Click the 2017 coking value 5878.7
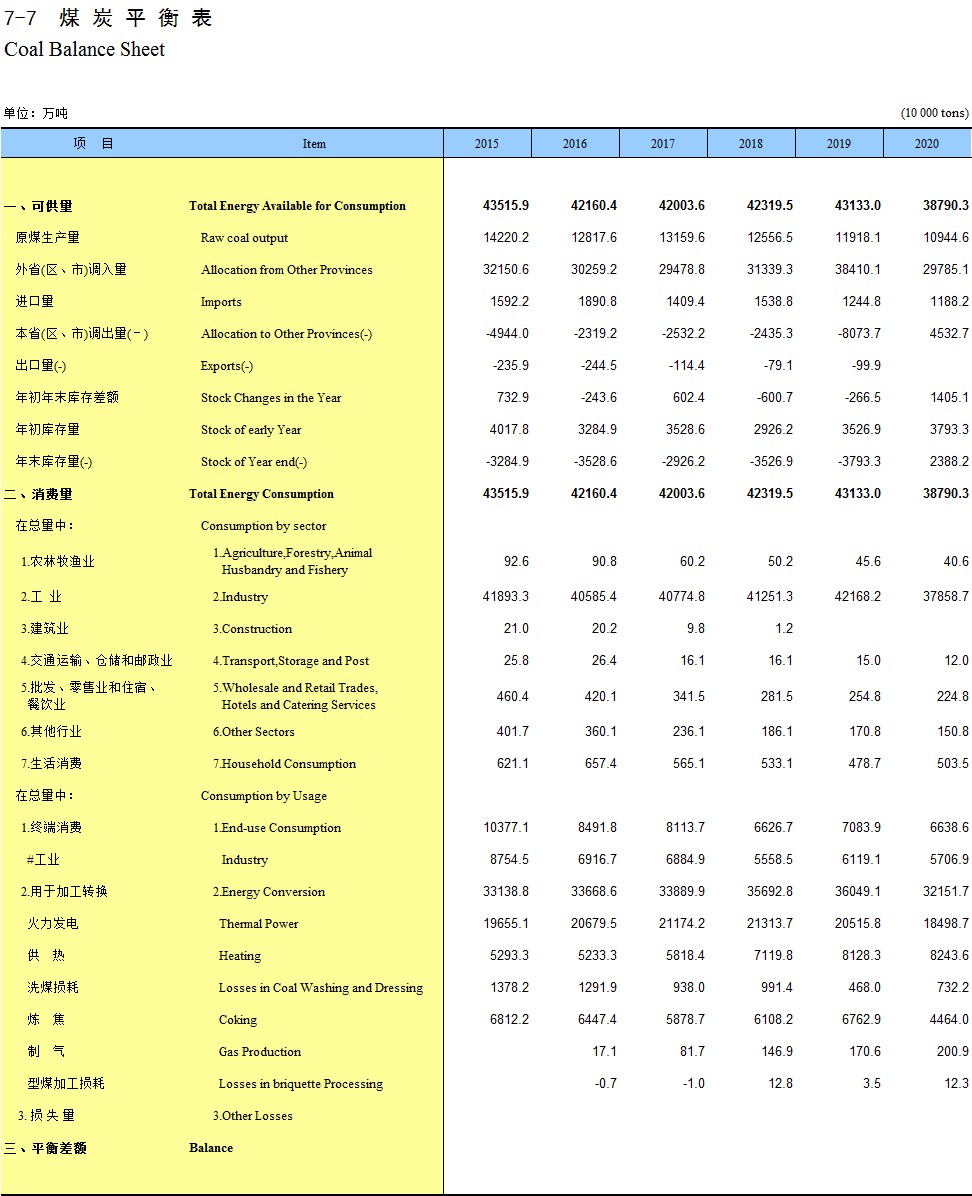The height and width of the screenshot is (1196, 972). pyautogui.click(x=685, y=1021)
